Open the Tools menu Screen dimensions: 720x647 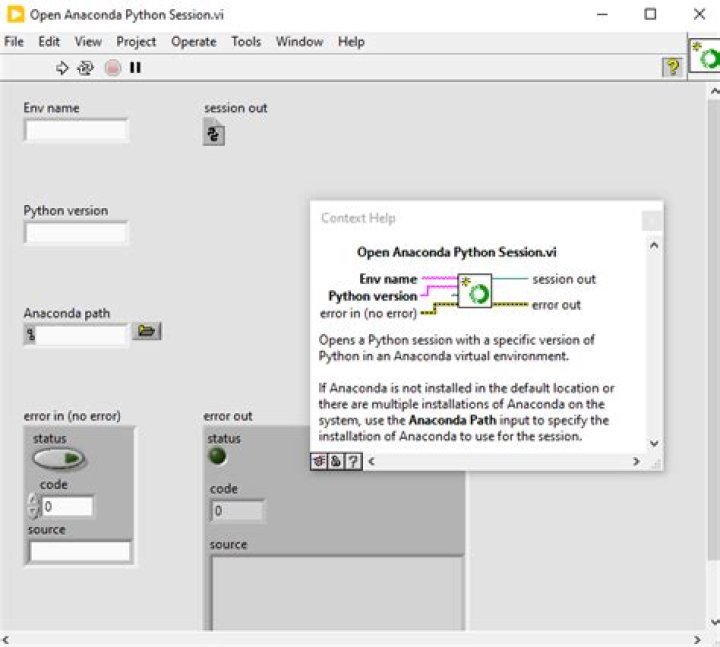[x=246, y=42]
